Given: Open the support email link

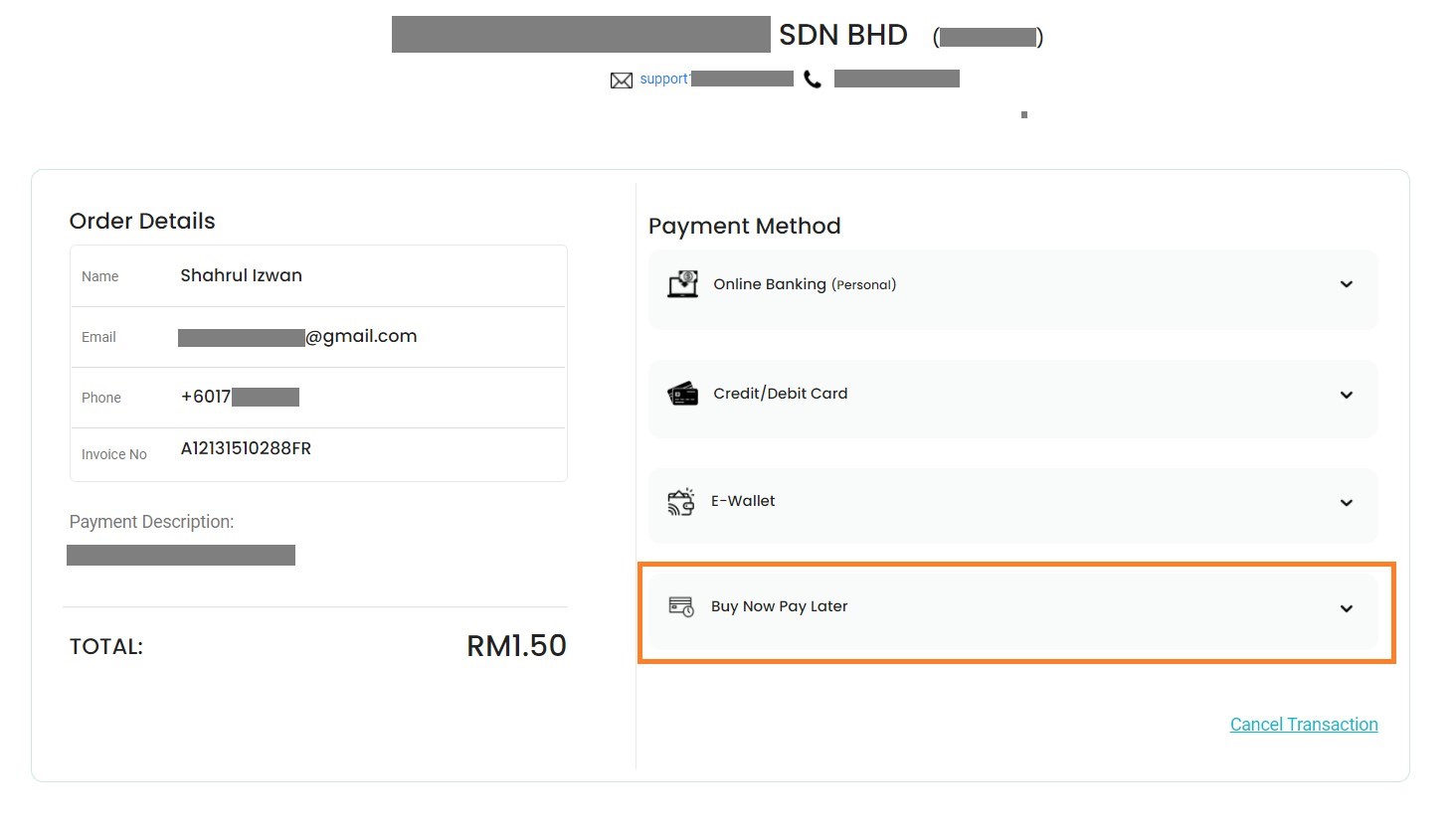Looking at the screenshot, I should tap(664, 79).
